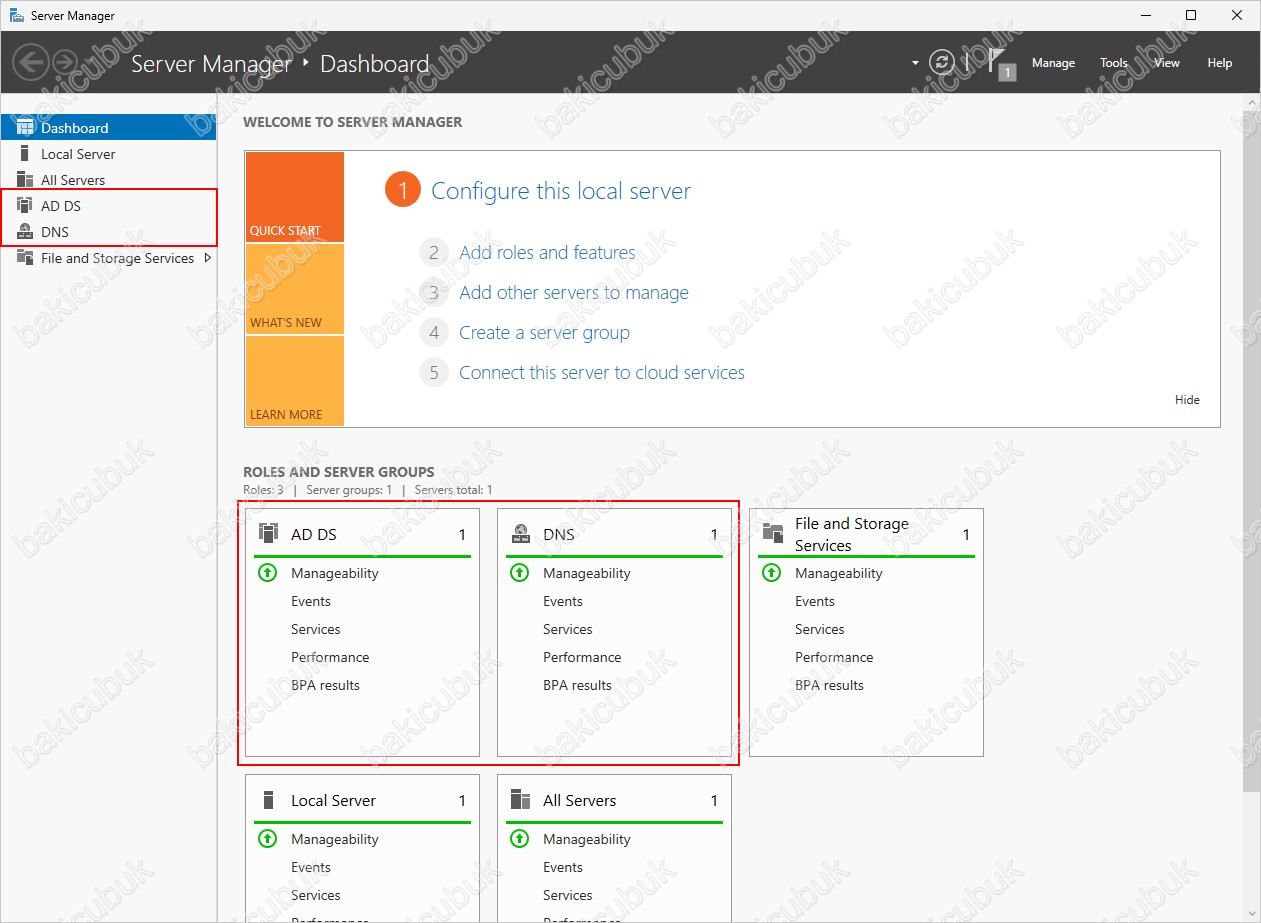This screenshot has width=1261, height=923.
Task: Click the Local Server sidebar icon
Action: [25, 153]
